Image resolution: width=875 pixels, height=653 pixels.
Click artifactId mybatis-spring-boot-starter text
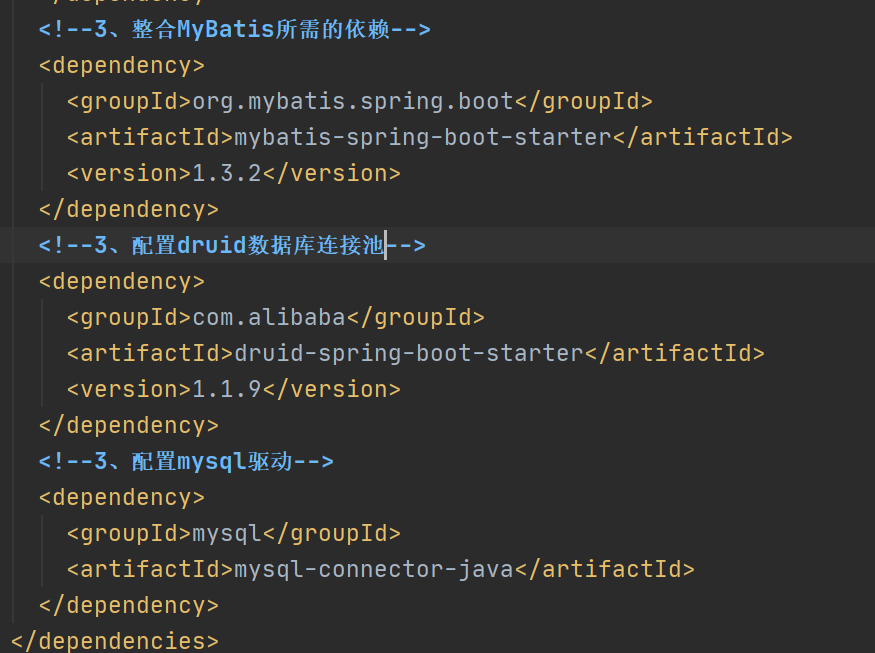point(423,137)
